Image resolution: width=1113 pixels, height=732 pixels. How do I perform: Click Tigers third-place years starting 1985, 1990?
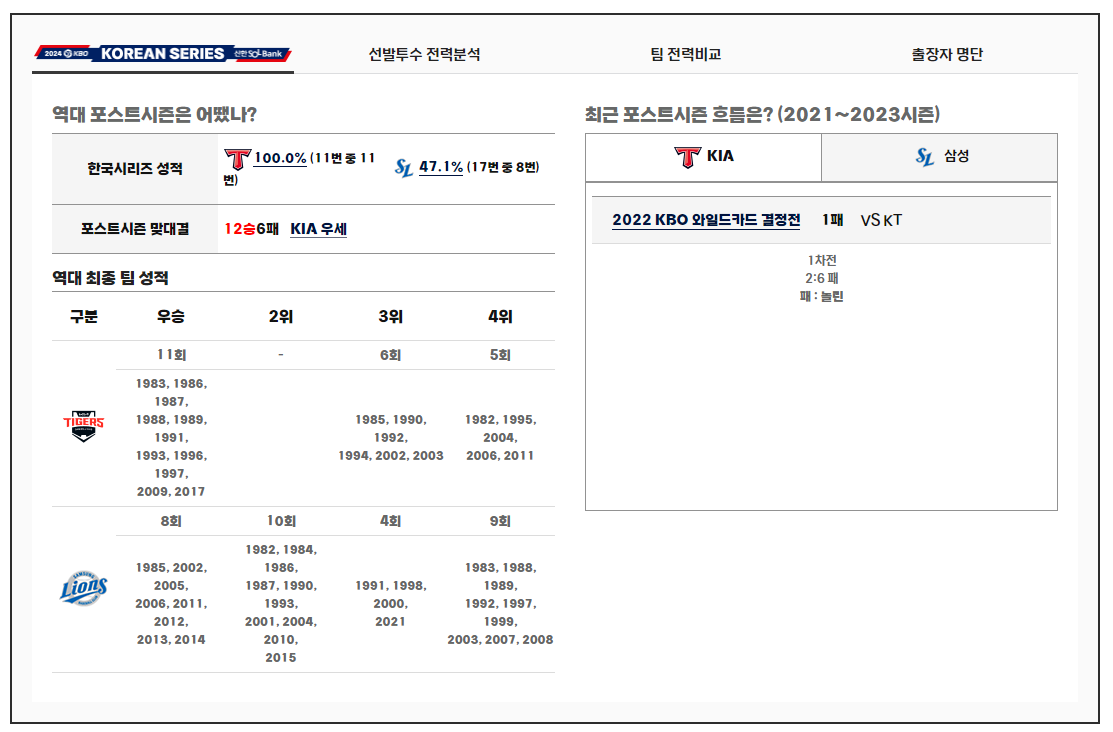(x=390, y=437)
